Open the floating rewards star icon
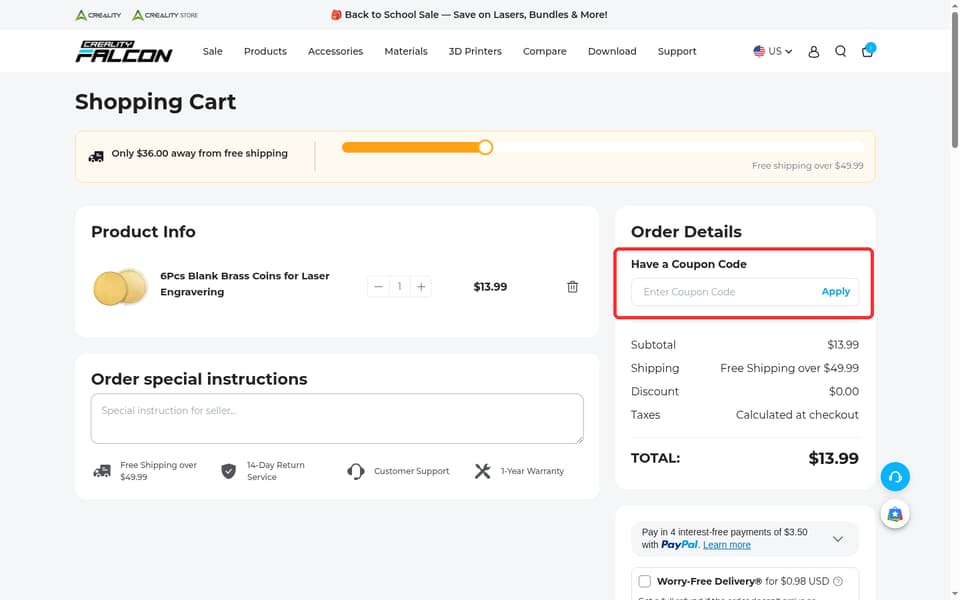Image resolution: width=960 pixels, height=600 pixels. coord(895,514)
